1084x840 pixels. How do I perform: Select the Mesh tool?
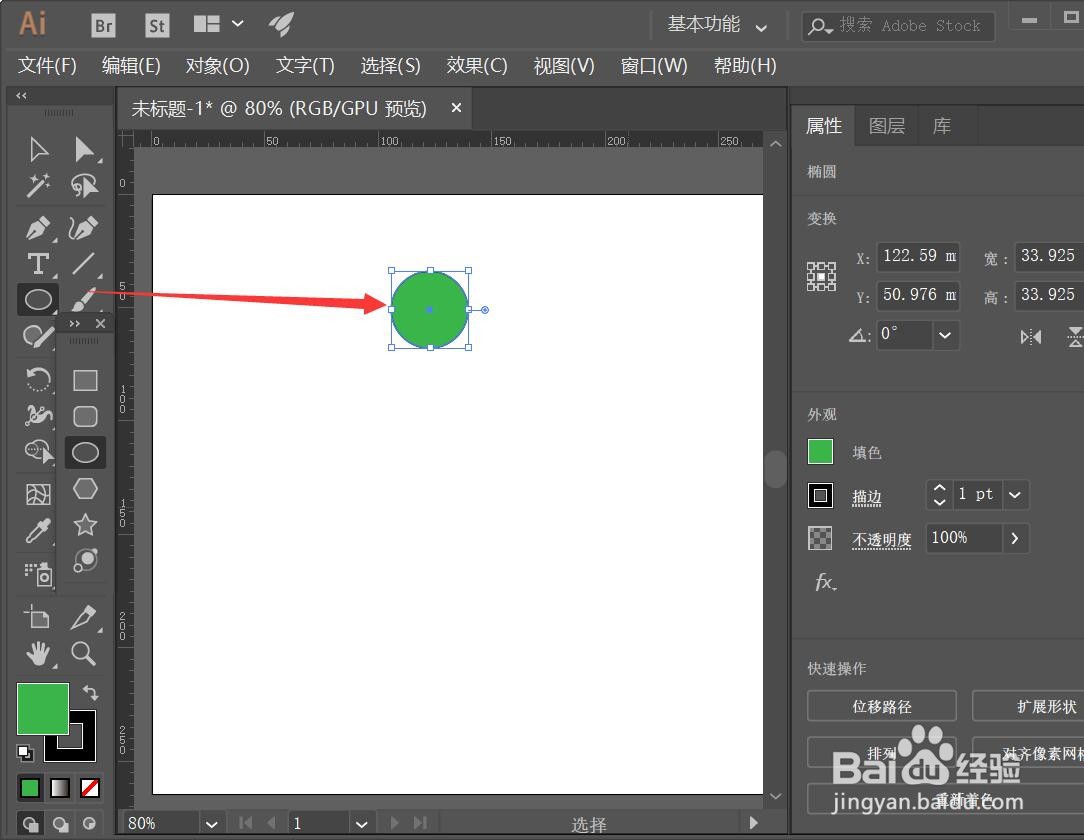coord(39,494)
